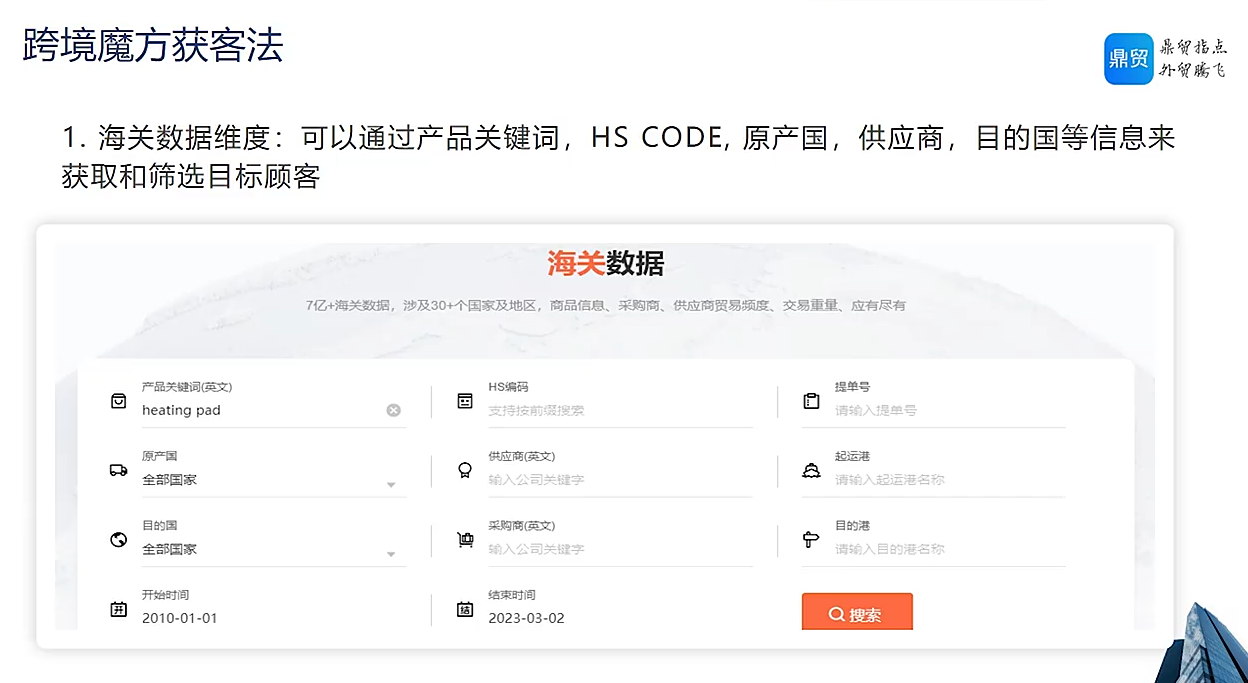Click the 开始时间 calendar icon
The width and height of the screenshot is (1248, 683).
[119, 609]
